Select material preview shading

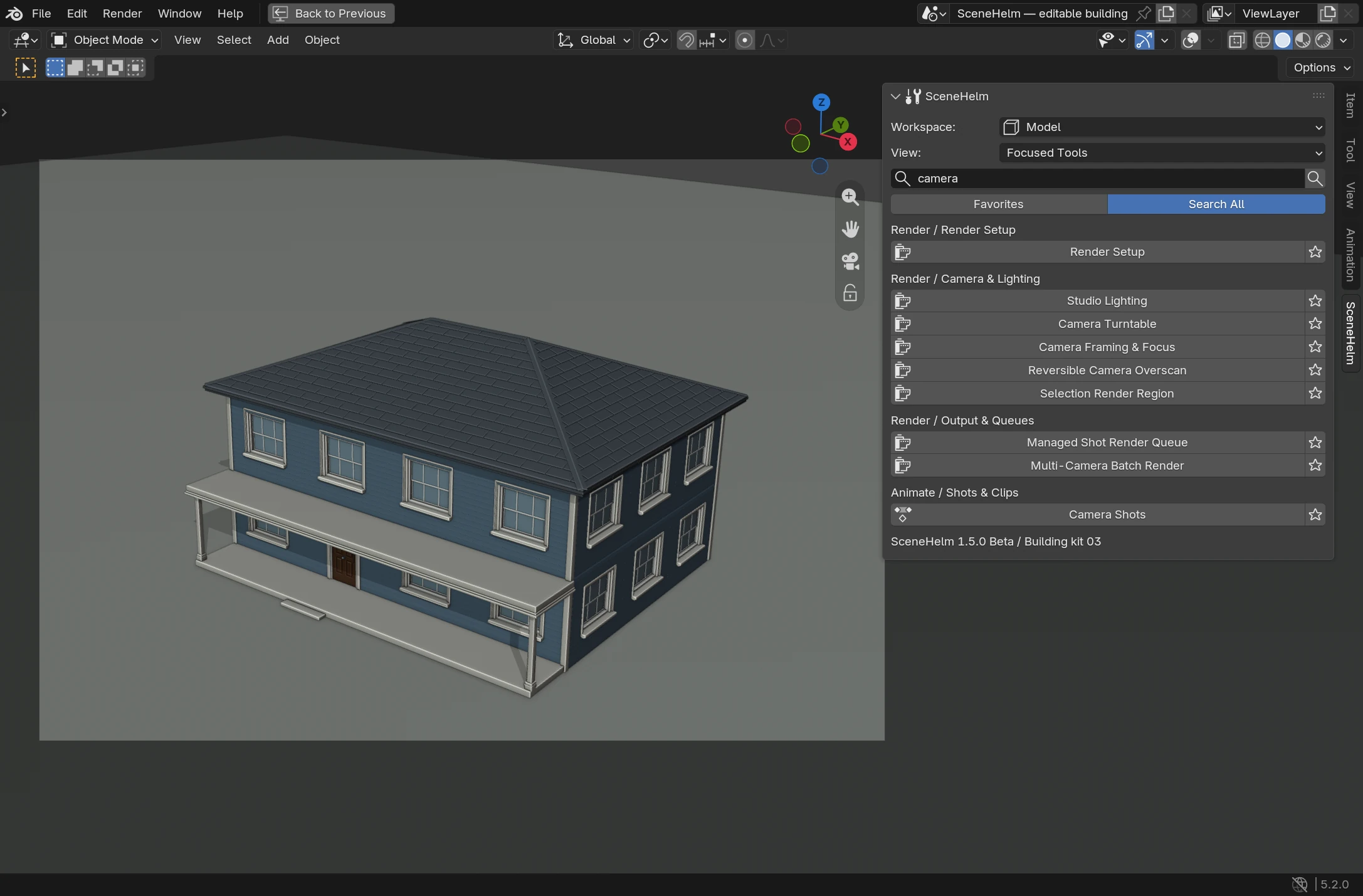[x=1303, y=40]
